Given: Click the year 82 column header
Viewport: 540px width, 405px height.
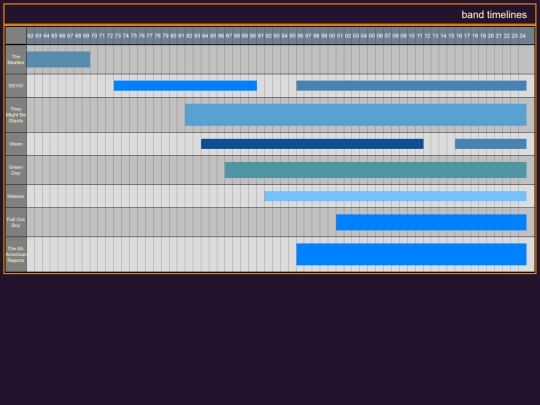Looking at the screenshot, I should (189, 36).
